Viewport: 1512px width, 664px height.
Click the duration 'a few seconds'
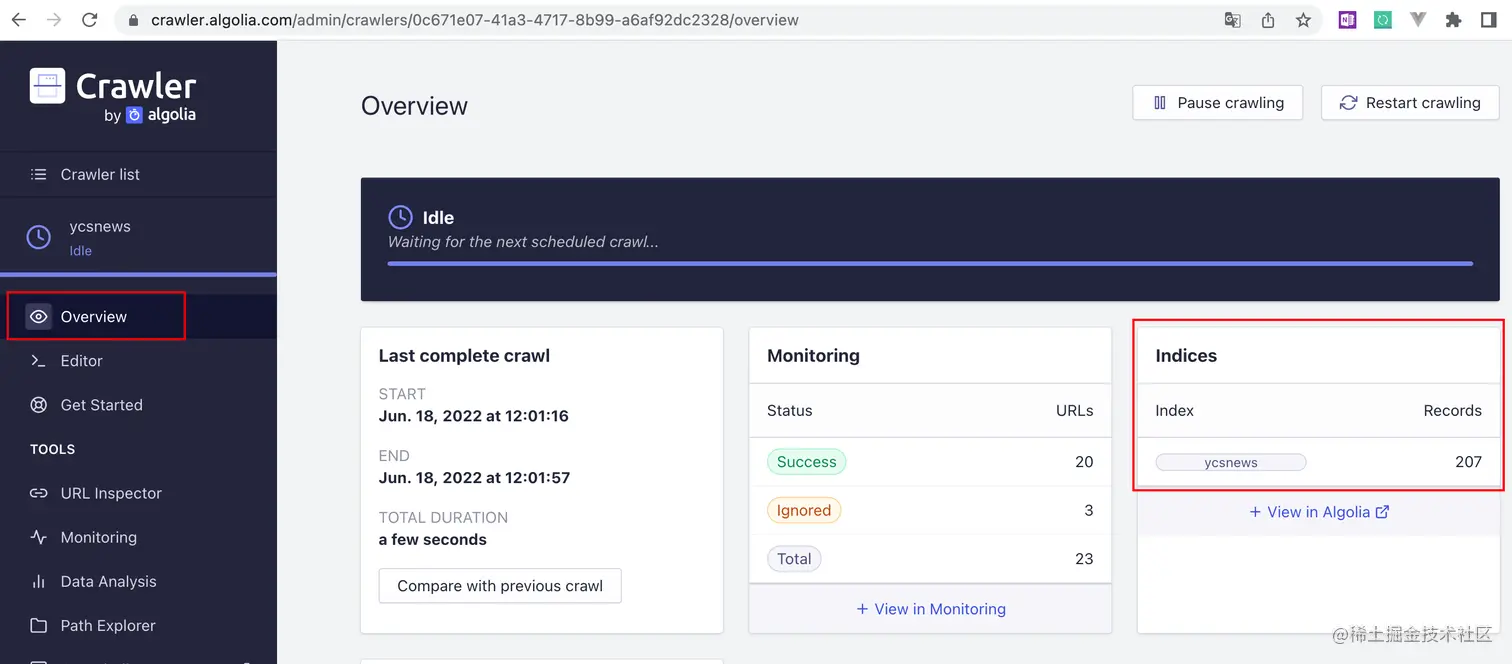tap(433, 540)
